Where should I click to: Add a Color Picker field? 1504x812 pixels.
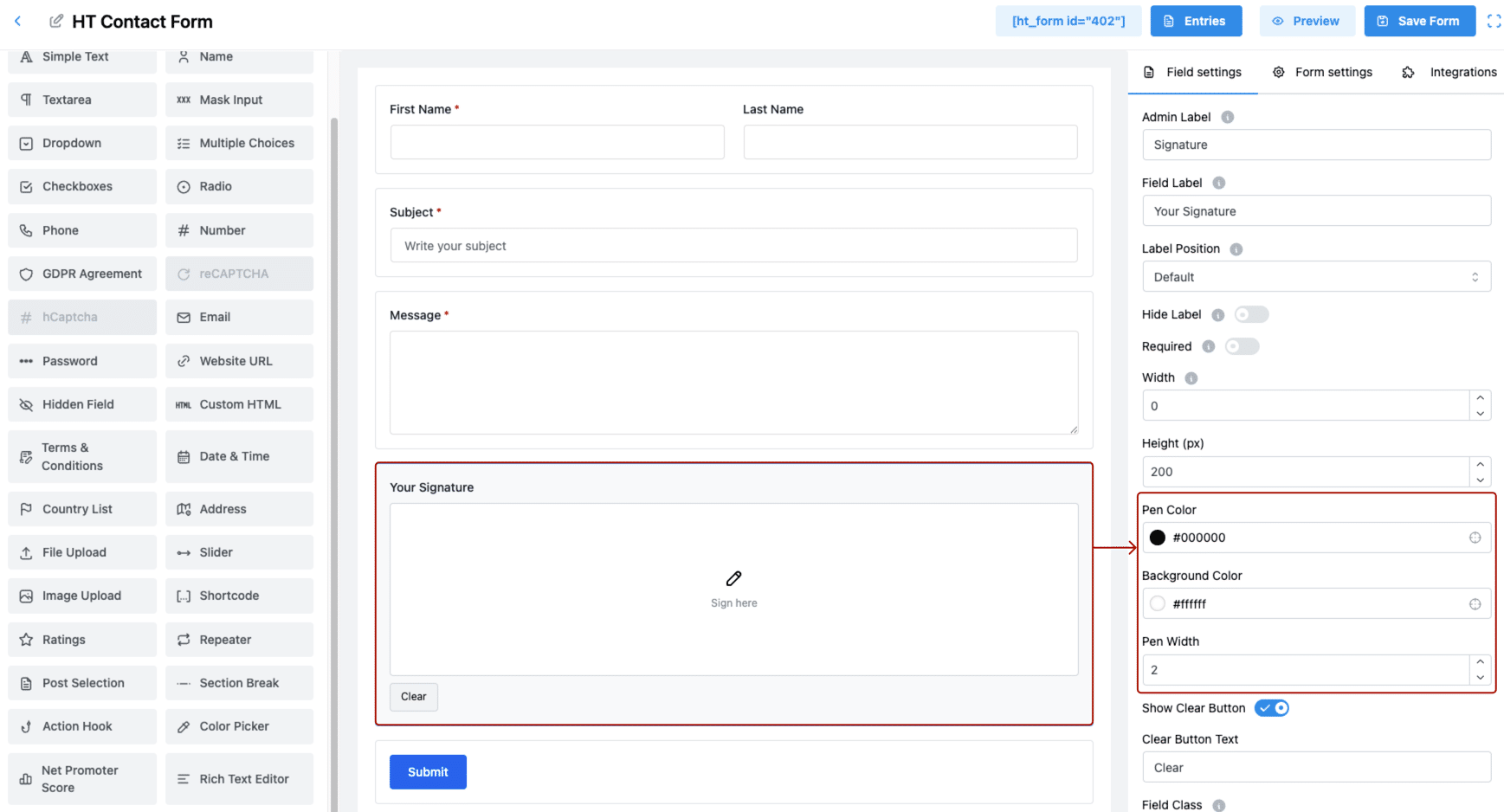tap(239, 726)
